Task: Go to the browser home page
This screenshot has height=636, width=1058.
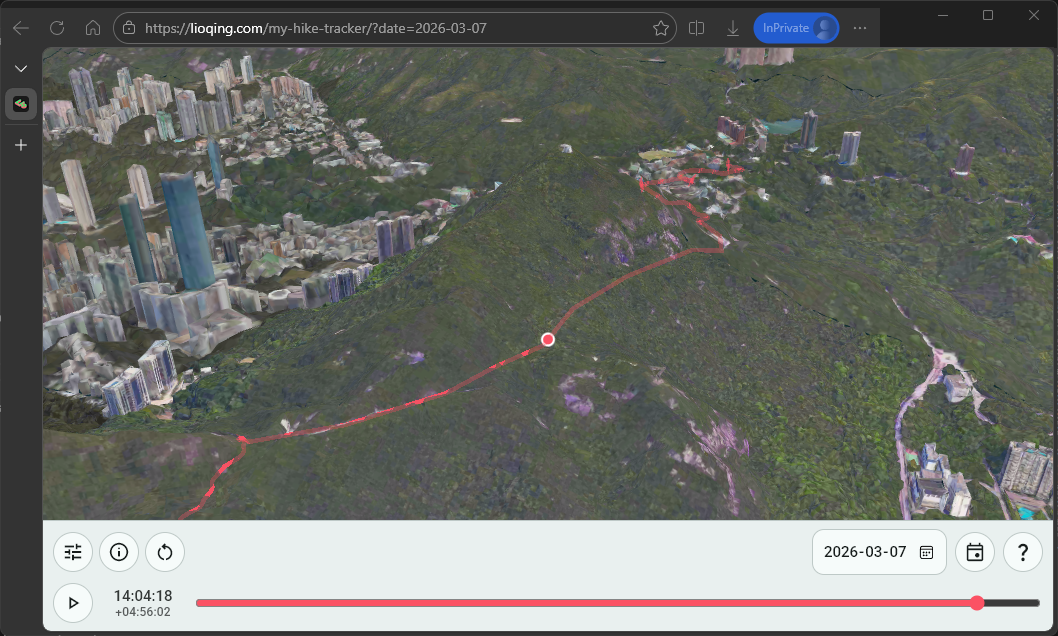Action: (94, 27)
